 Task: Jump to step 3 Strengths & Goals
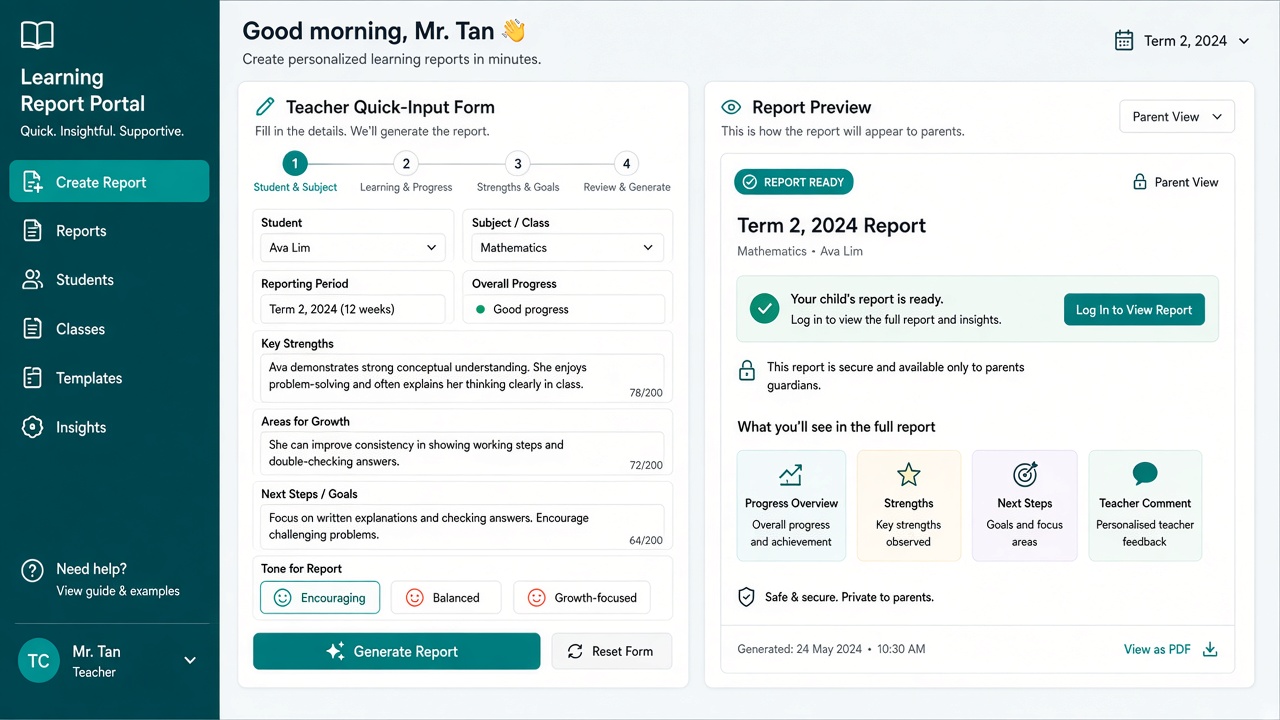pyautogui.click(x=518, y=172)
